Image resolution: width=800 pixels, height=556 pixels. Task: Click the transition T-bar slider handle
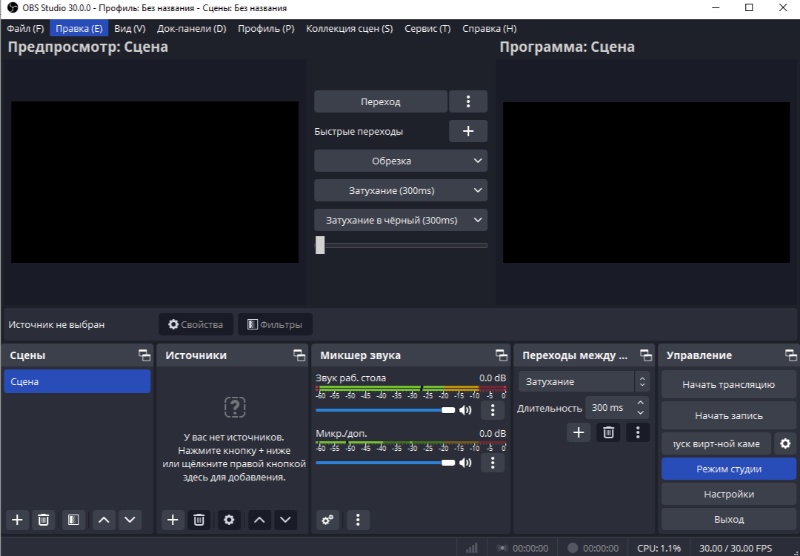(x=320, y=245)
